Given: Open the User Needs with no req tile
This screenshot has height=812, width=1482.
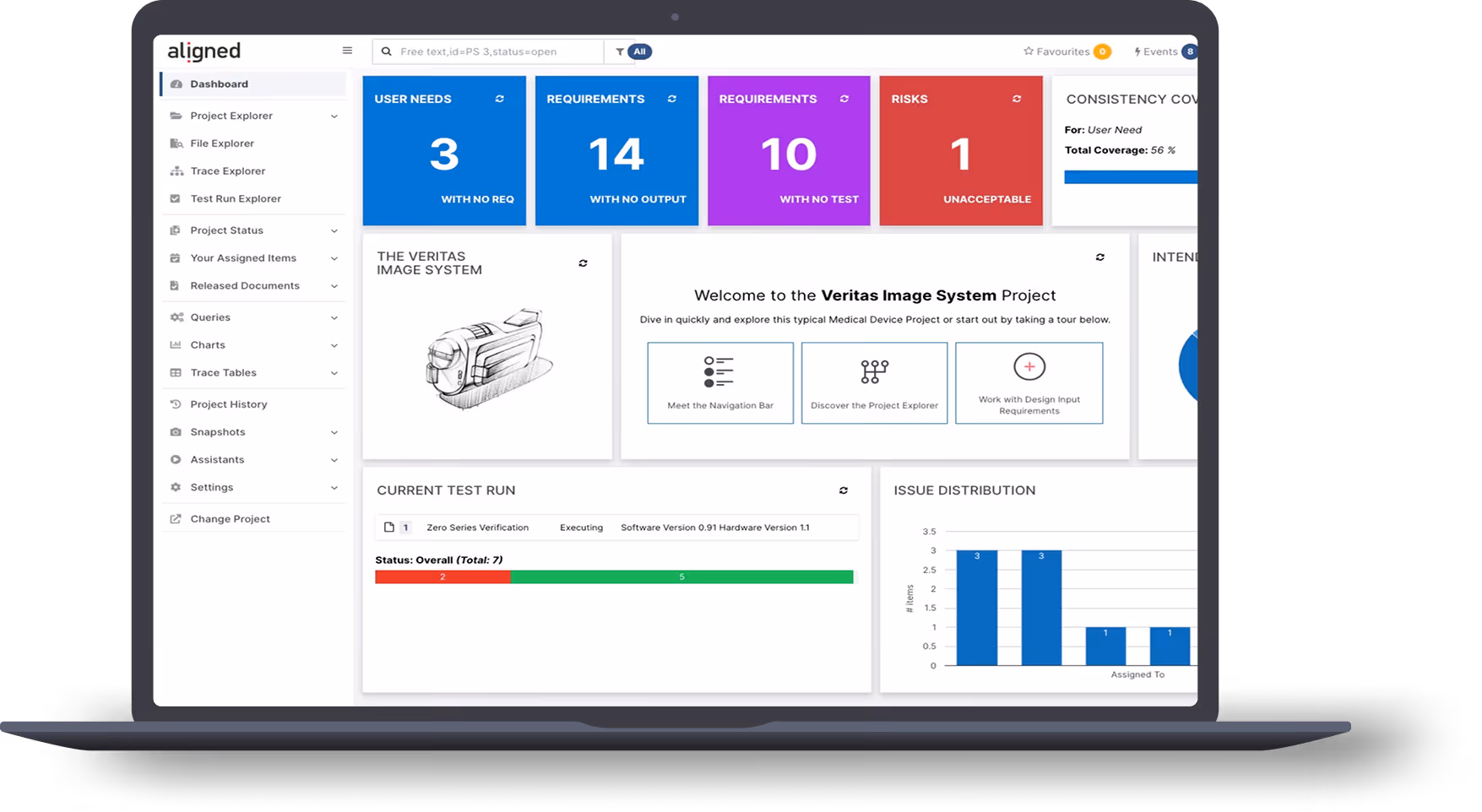Looking at the screenshot, I should 444,151.
